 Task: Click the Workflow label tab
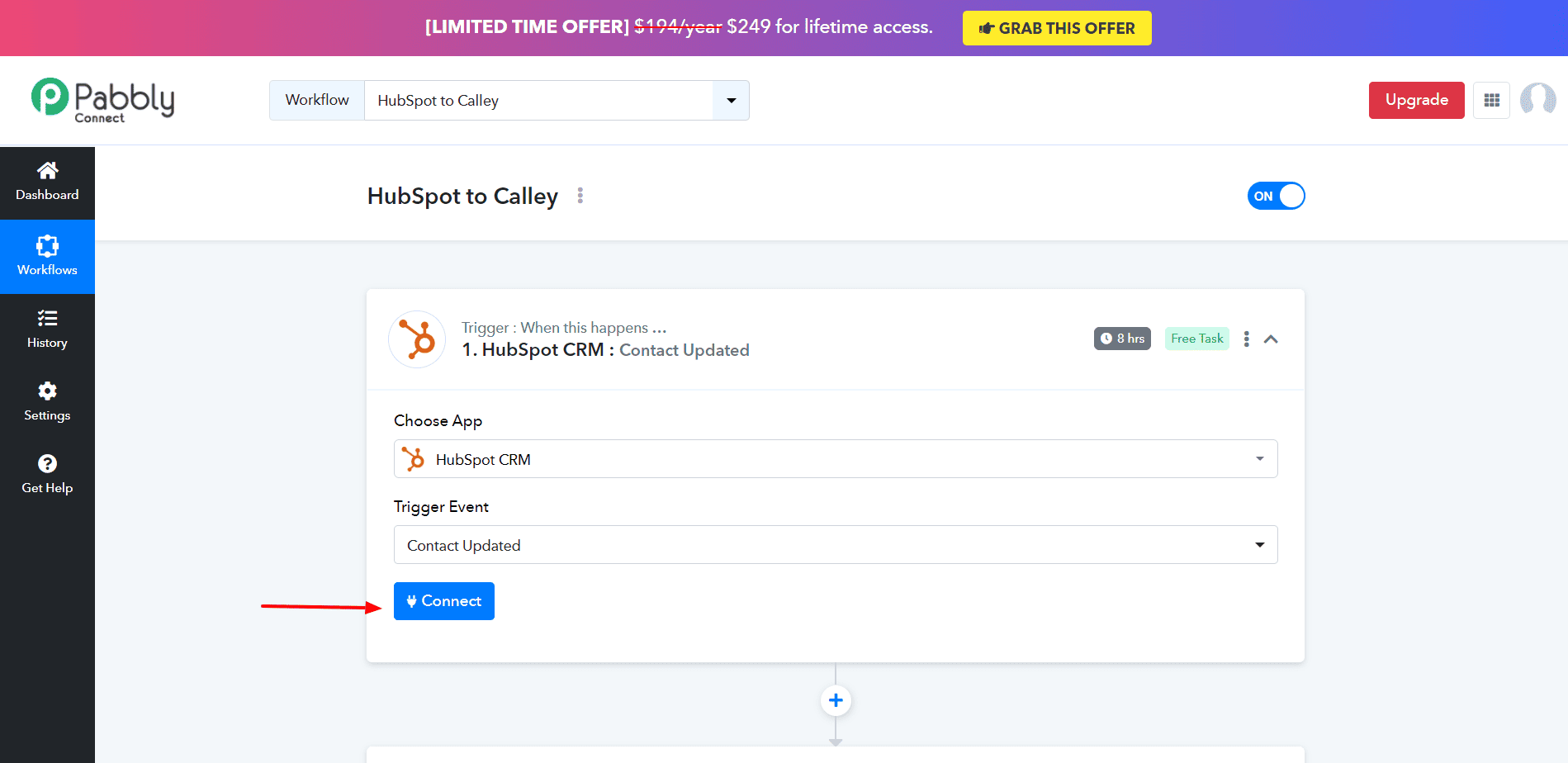tap(317, 100)
